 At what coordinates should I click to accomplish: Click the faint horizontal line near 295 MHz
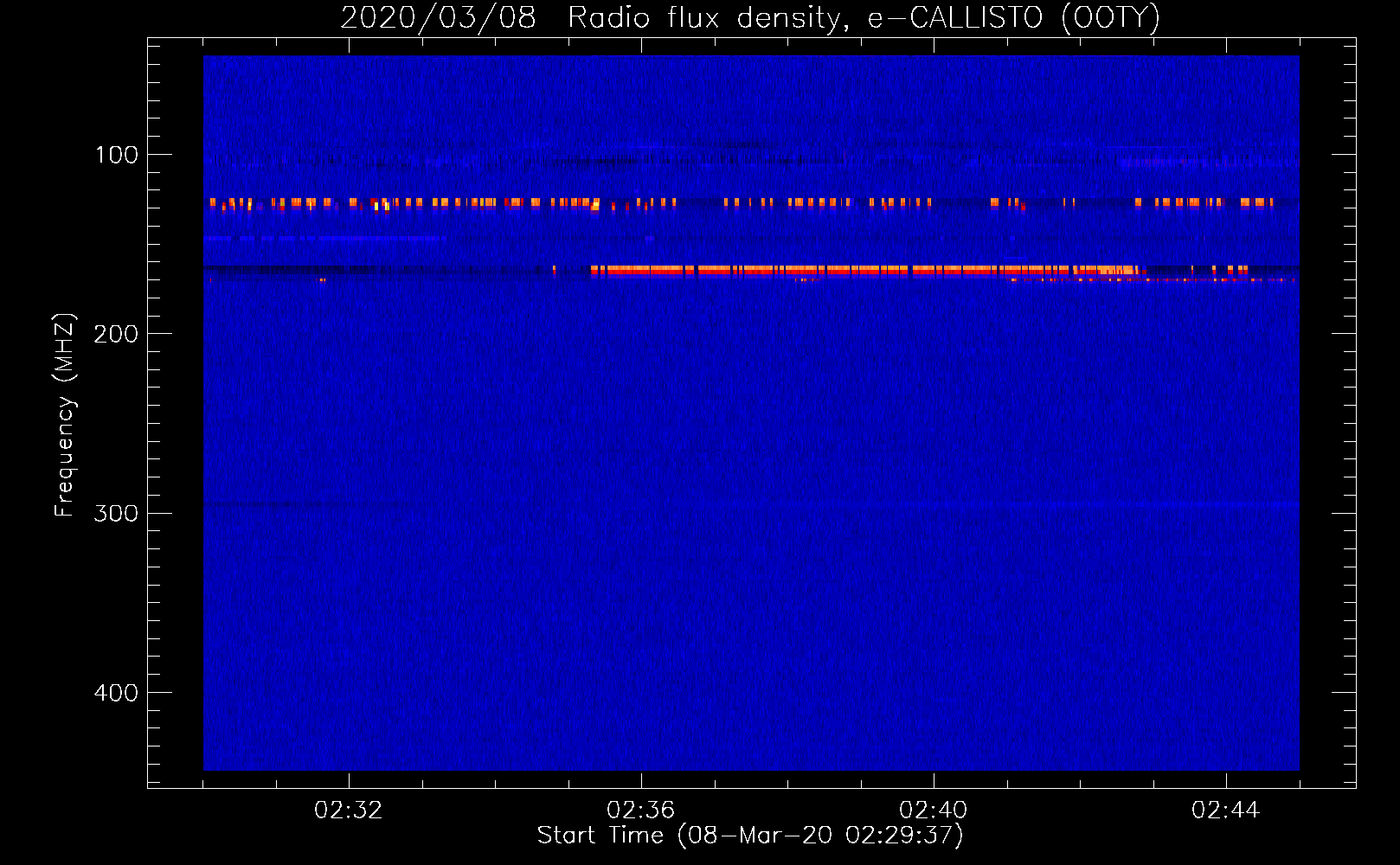pyautogui.click(x=751, y=503)
